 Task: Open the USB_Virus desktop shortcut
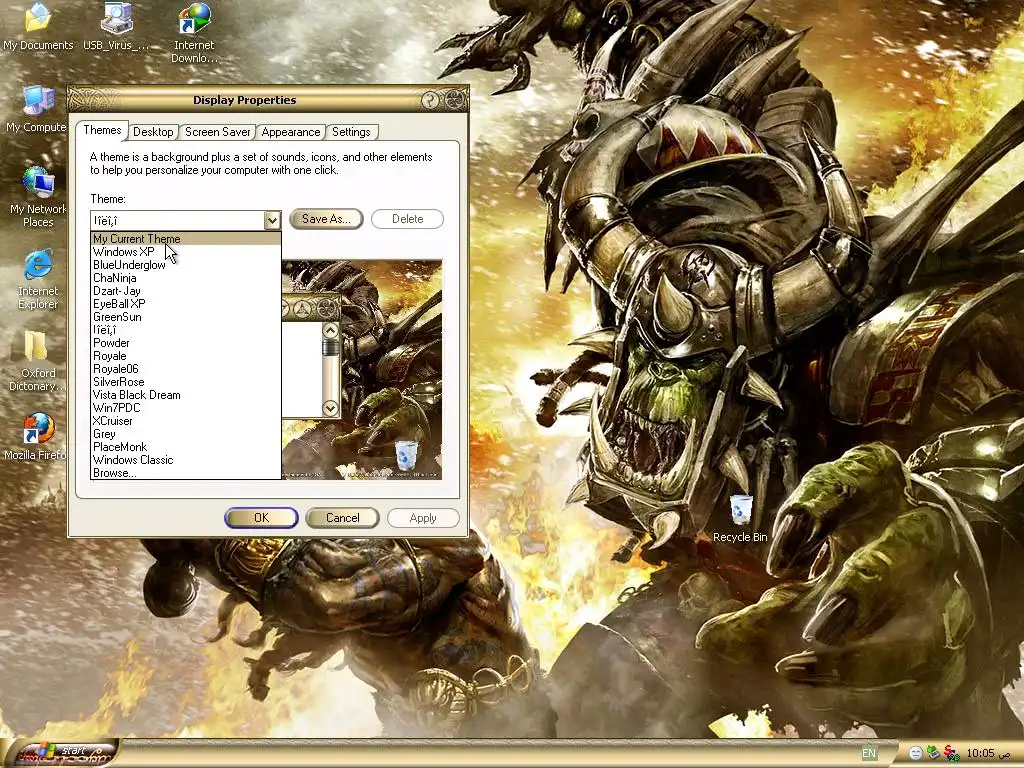tap(116, 26)
